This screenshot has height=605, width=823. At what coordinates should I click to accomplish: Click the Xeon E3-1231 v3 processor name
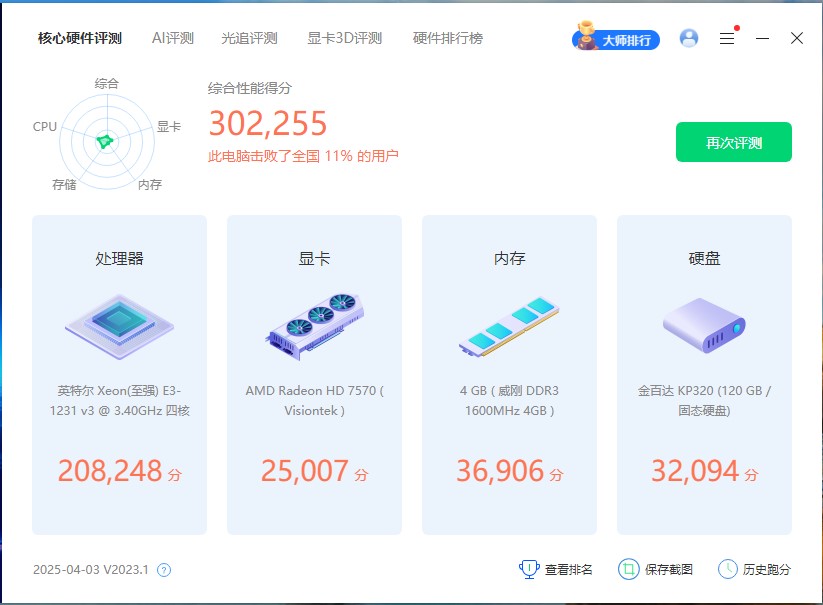coord(120,400)
